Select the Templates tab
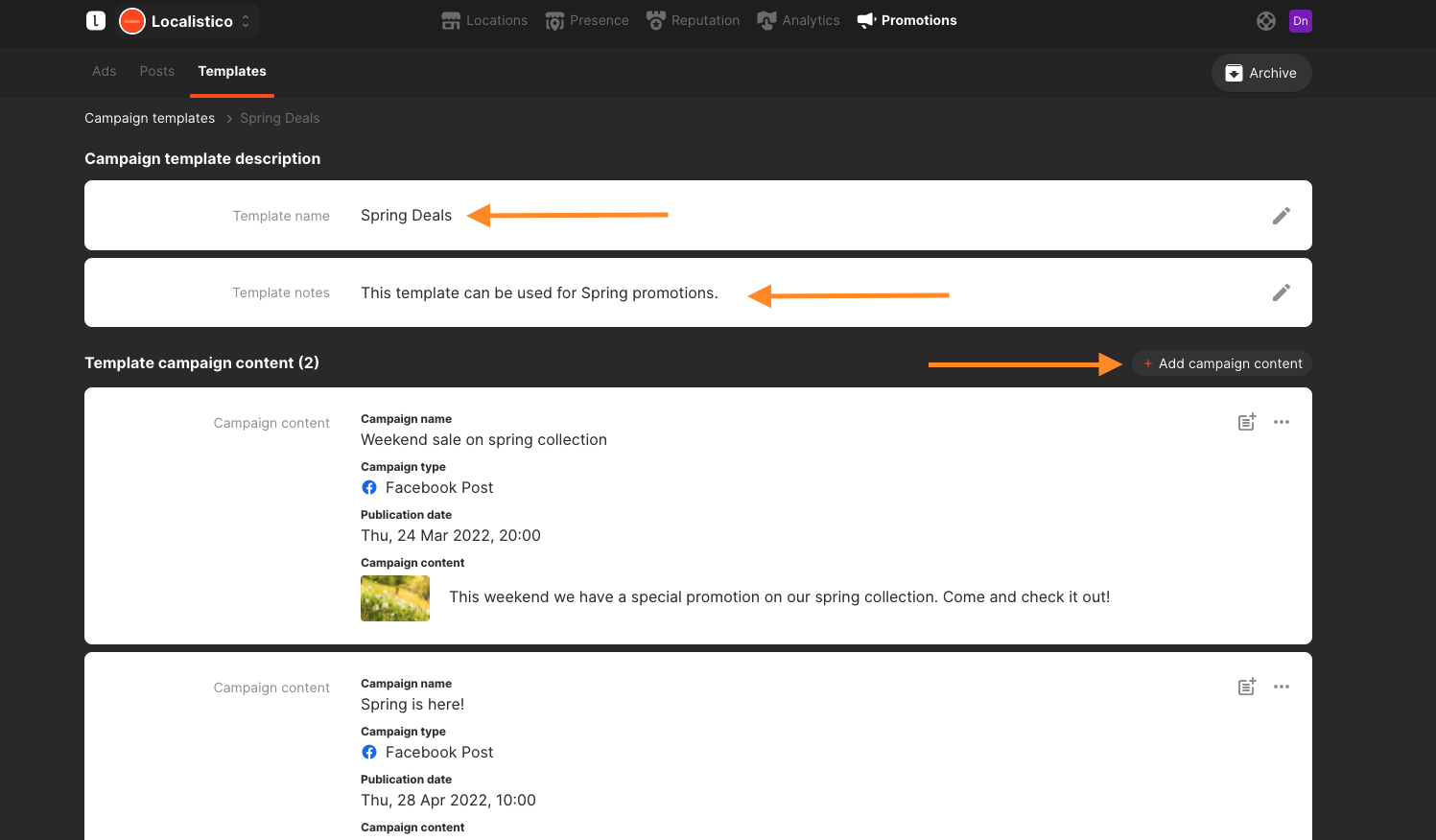This screenshot has height=840, width=1436. pos(232,71)
